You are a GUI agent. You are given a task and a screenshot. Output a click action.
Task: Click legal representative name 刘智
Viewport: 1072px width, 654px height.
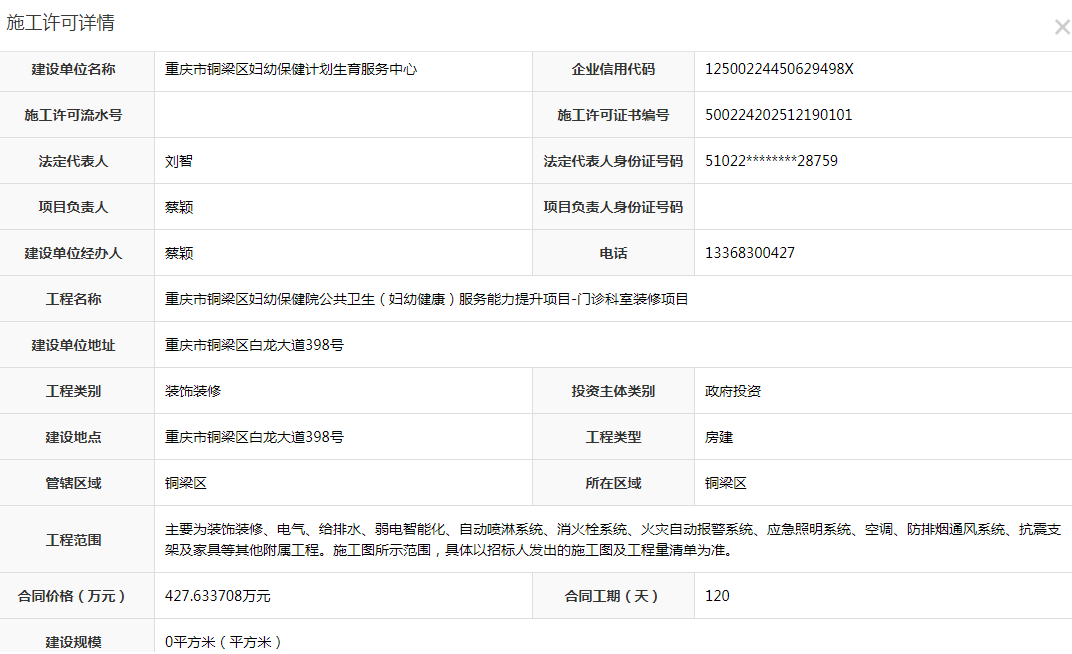click(179, 161)
